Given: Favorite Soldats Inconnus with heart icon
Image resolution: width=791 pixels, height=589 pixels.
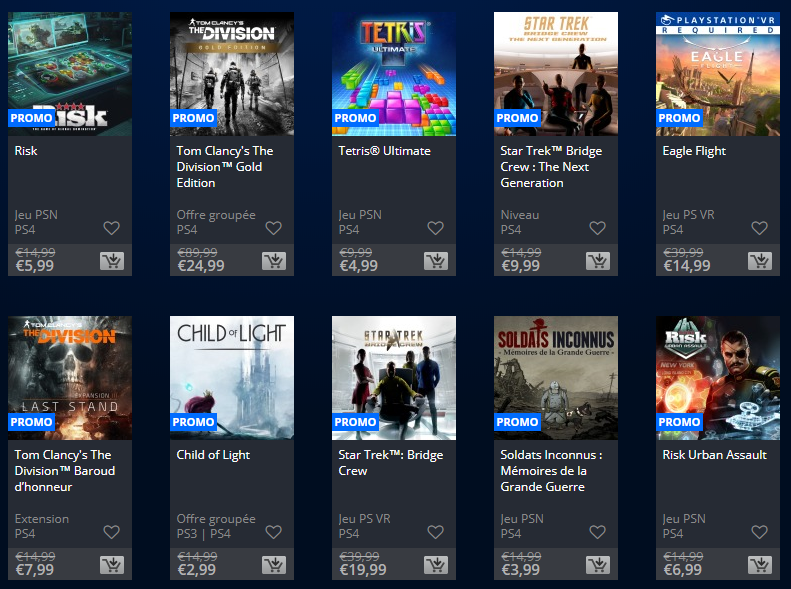Looking at the screenshot, I should [x=597, y=532].
